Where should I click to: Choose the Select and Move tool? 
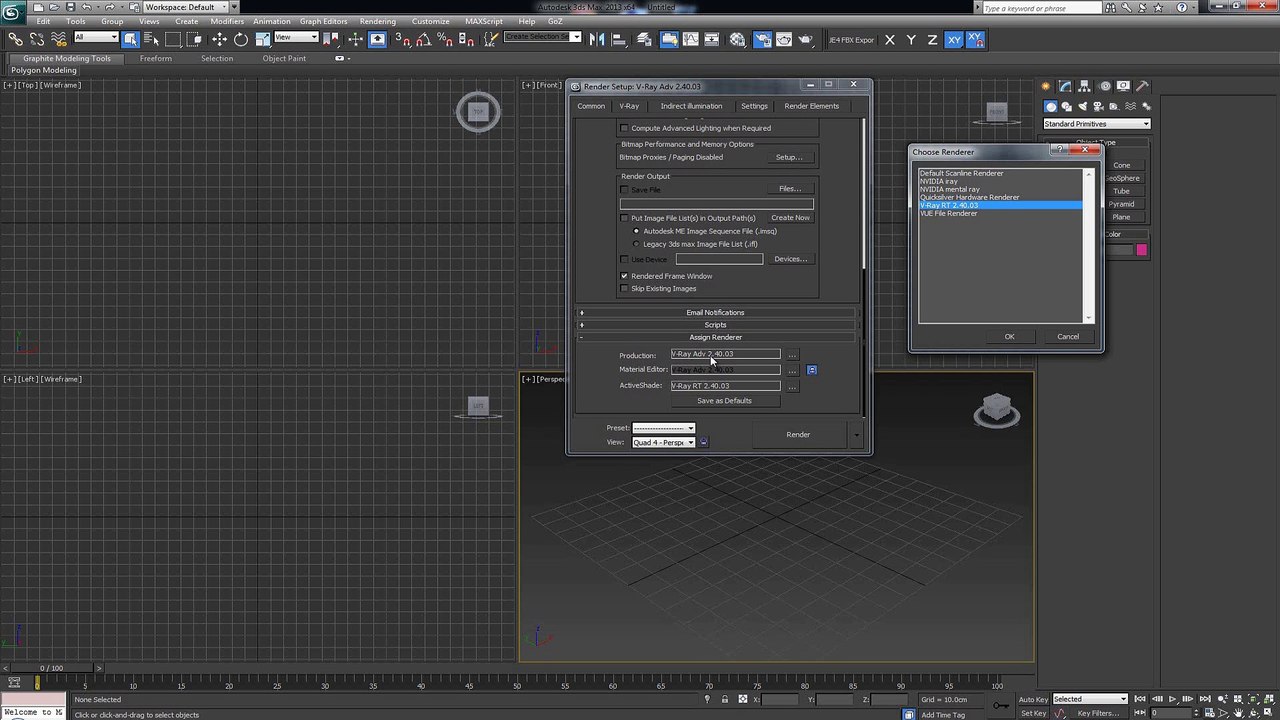[219, 39]
